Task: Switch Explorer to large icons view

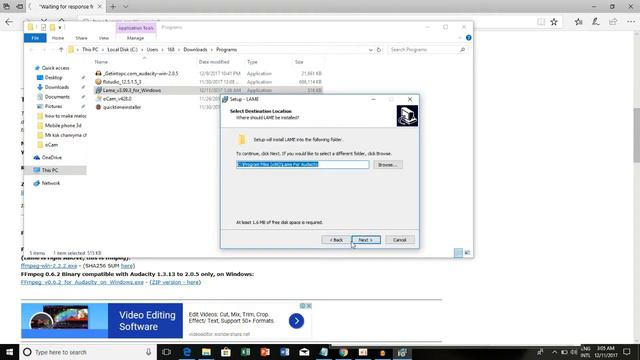Action: pyautogui.click(x=467, y=253)
